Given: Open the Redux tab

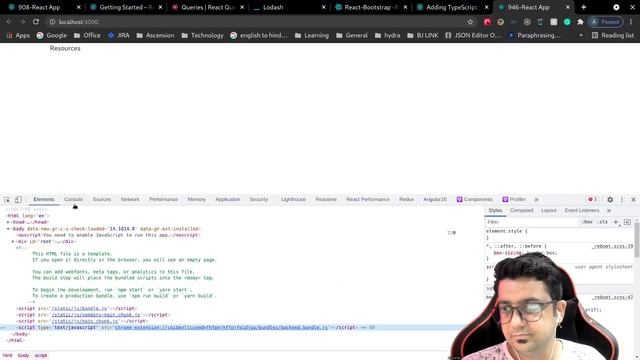Looking at the screenshot, I should tap(406, 200).
